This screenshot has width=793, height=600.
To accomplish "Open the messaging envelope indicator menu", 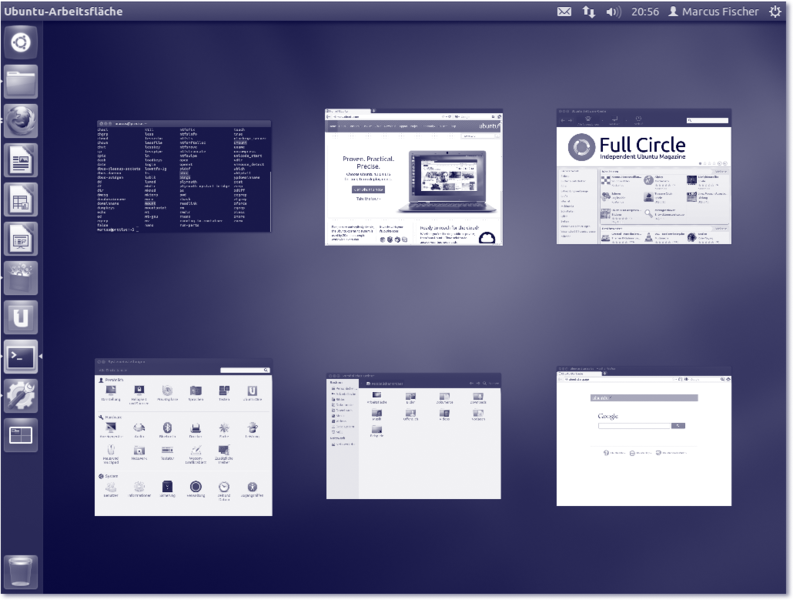I will (x=564, y=12).
